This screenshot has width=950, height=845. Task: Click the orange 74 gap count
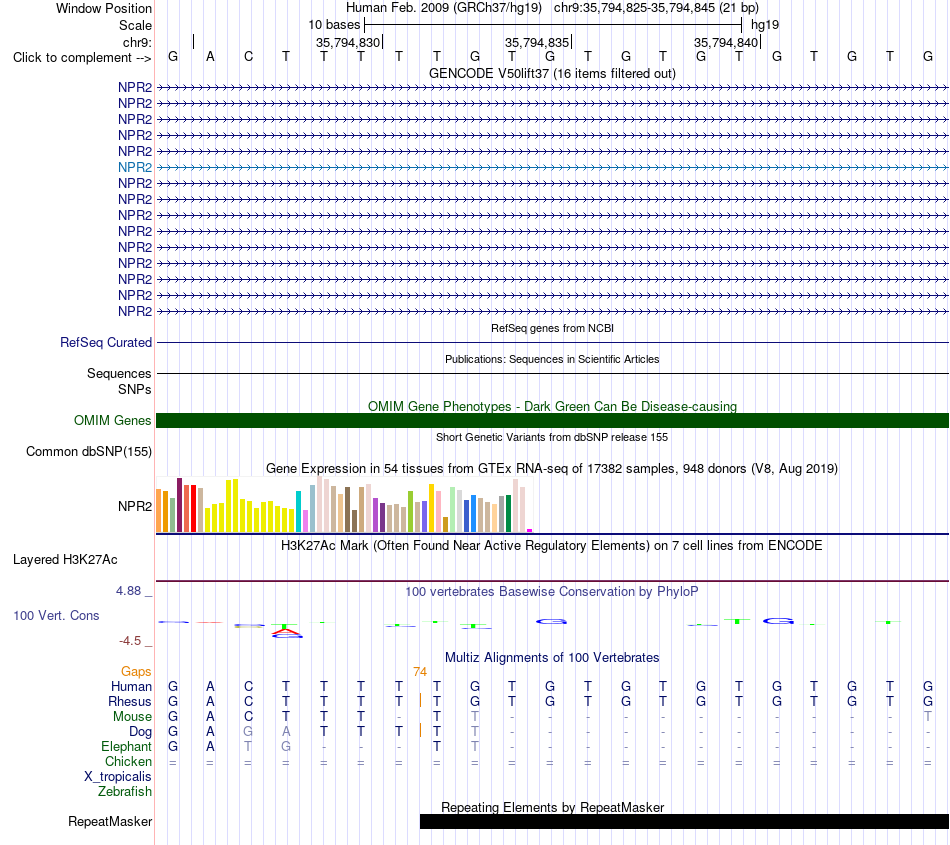420,671
